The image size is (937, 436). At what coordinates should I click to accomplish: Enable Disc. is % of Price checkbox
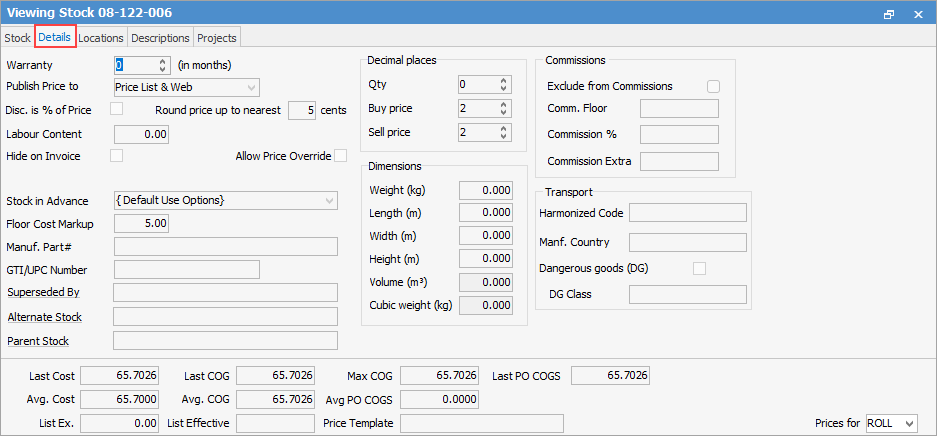click(x=117, y=109)
